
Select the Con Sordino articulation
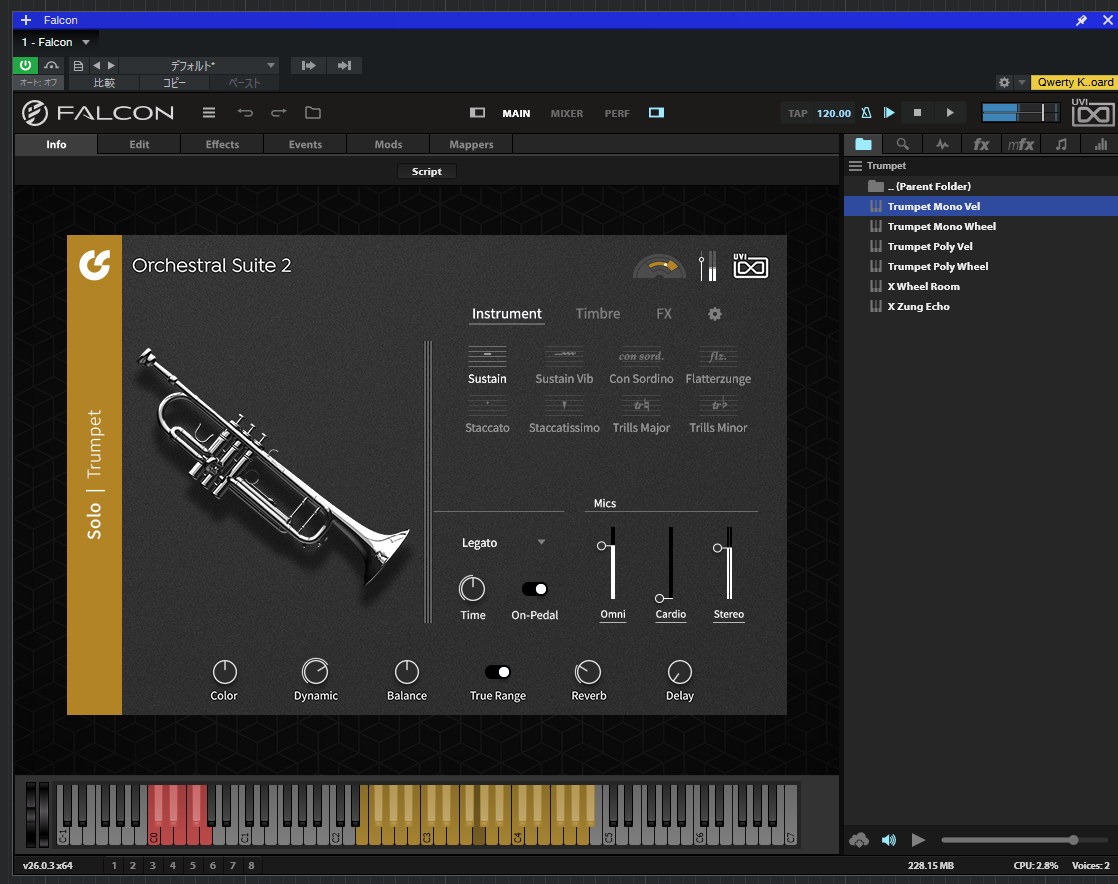coord(641,365)
